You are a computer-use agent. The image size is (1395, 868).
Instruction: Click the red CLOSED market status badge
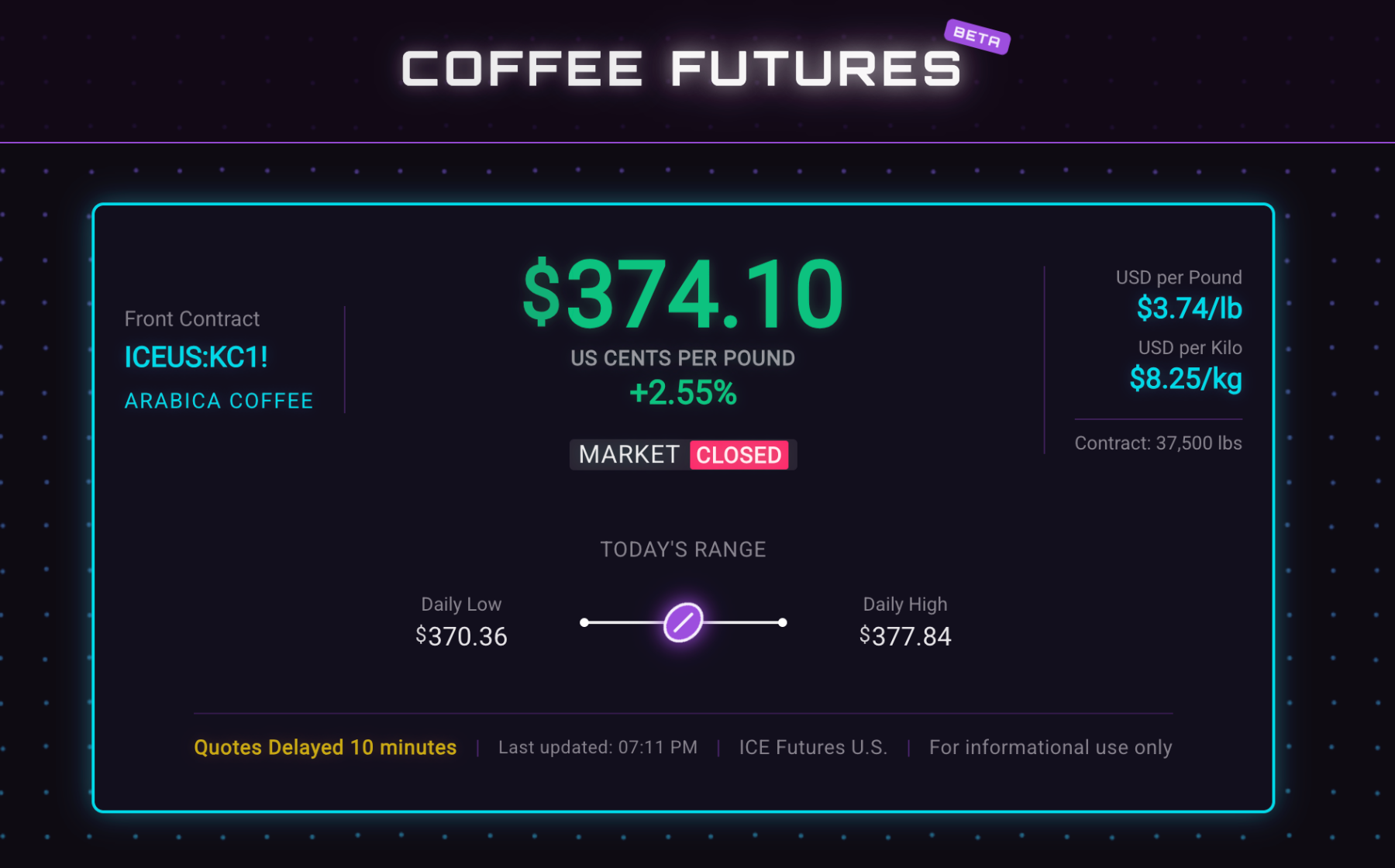[739, 455]
